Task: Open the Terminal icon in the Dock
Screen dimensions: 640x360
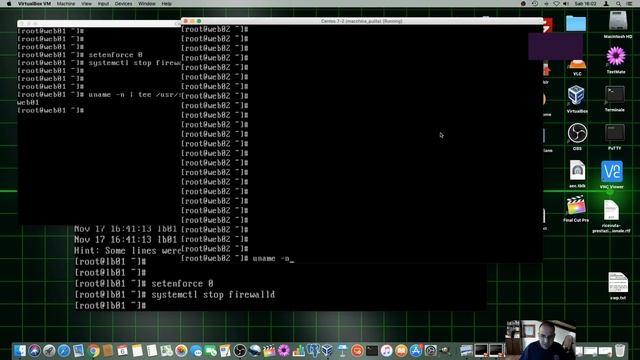Action: click(372, 351)
